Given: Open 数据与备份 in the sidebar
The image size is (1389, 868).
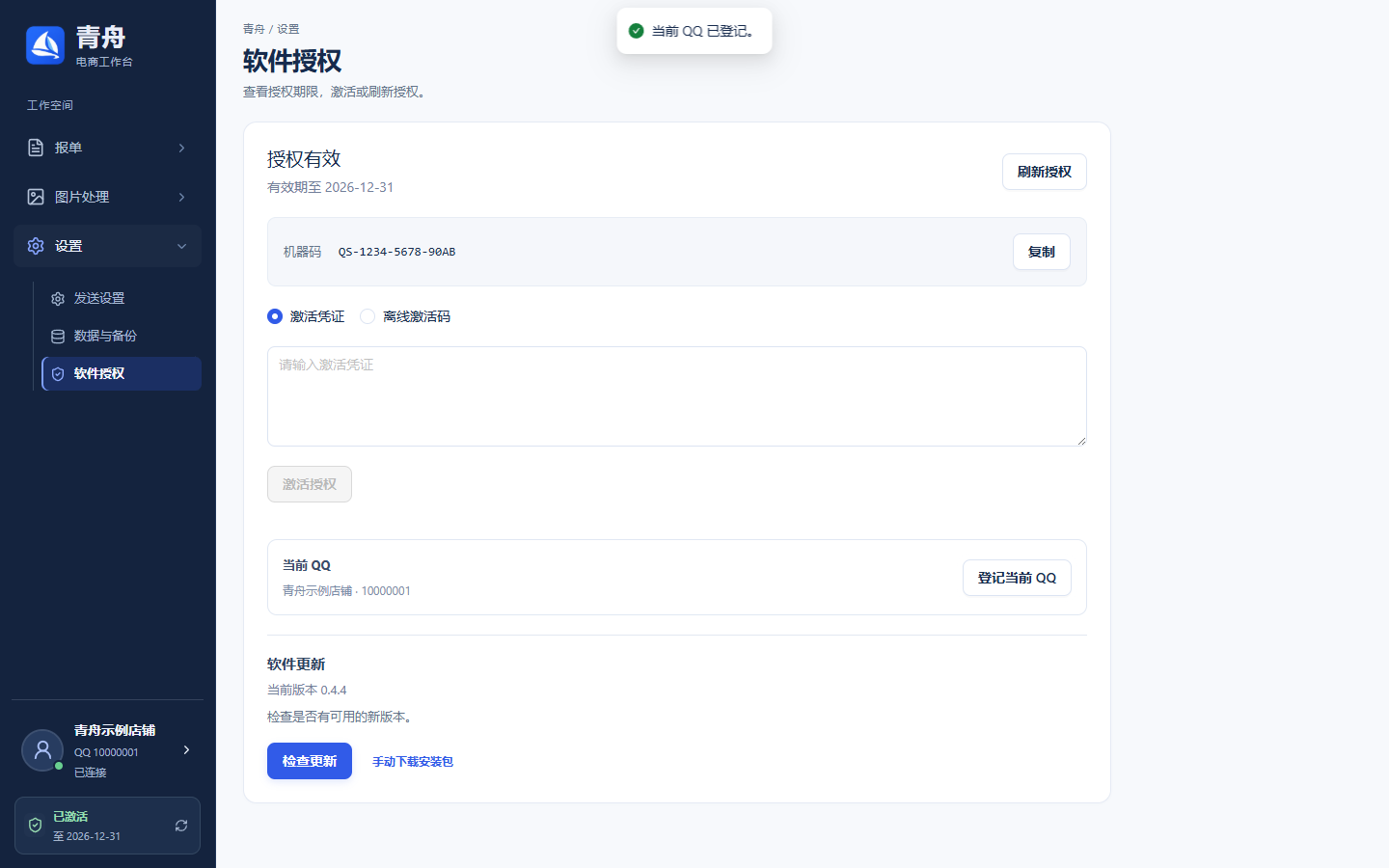Looking at the screenshot, I should [122, 337].
